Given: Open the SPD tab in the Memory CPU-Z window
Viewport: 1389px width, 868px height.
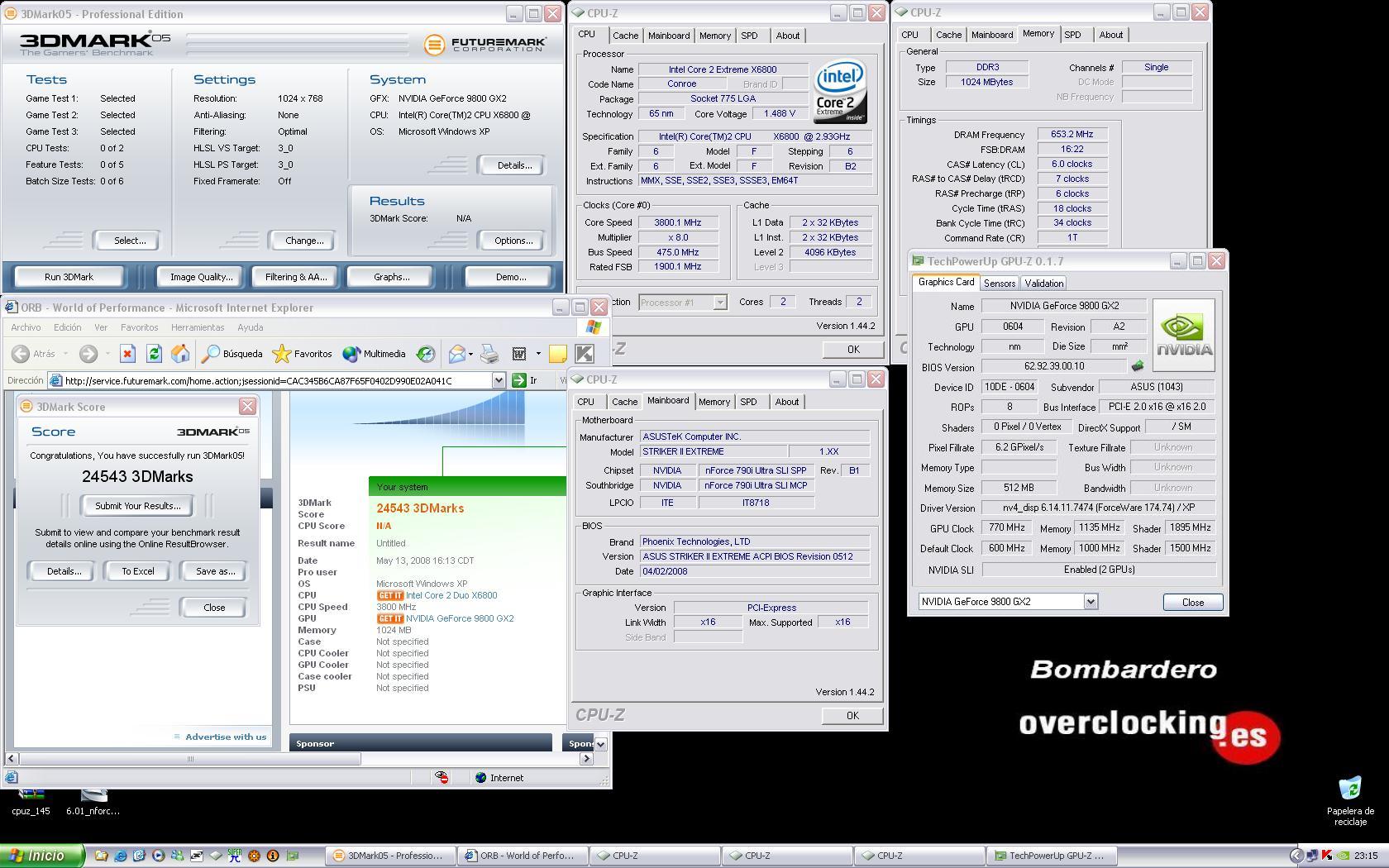Looking at the screenshot, I should pyautogui.click(x=1072, y=35).
